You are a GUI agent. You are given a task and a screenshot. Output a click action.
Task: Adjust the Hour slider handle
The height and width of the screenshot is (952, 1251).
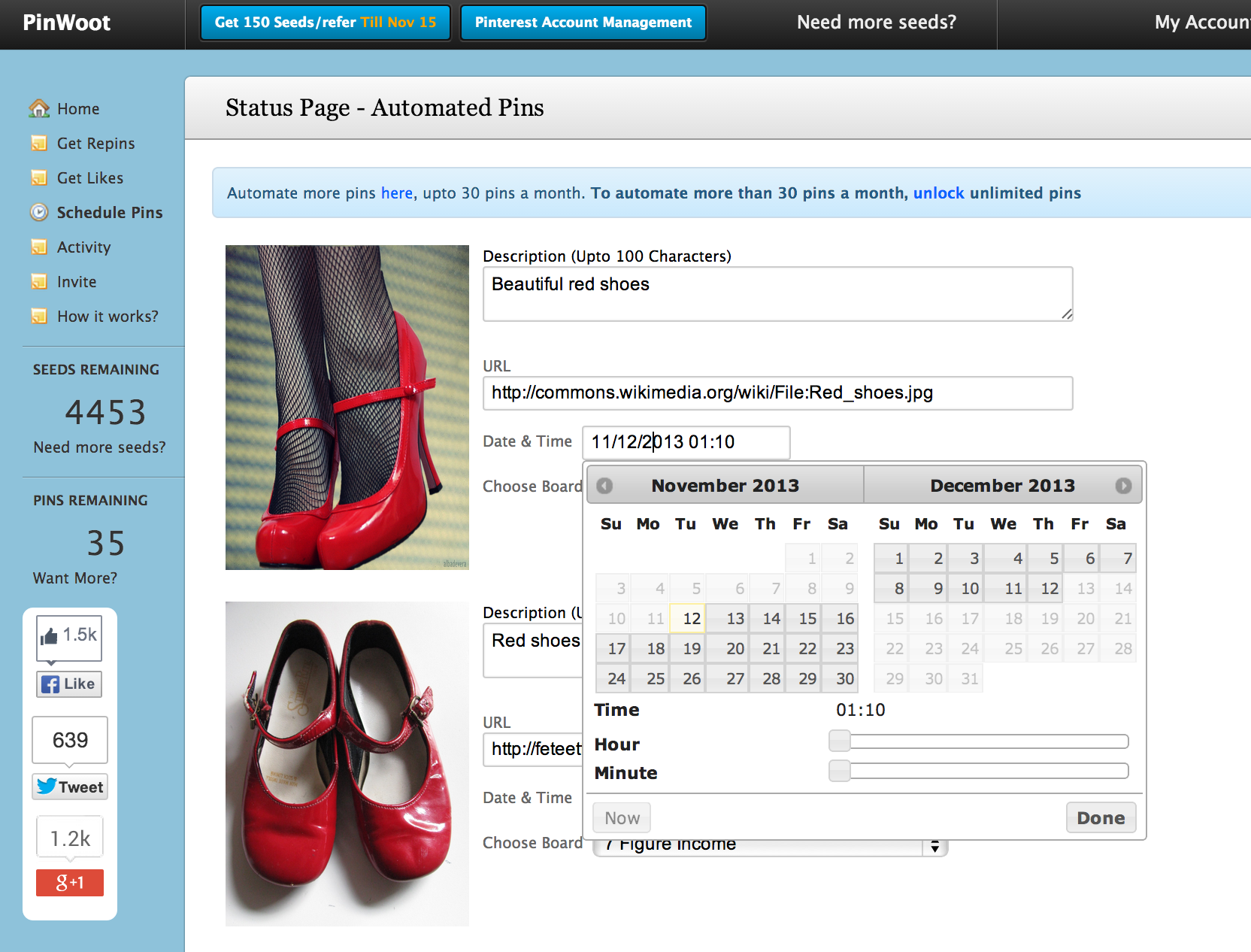(x=840, y=741)
